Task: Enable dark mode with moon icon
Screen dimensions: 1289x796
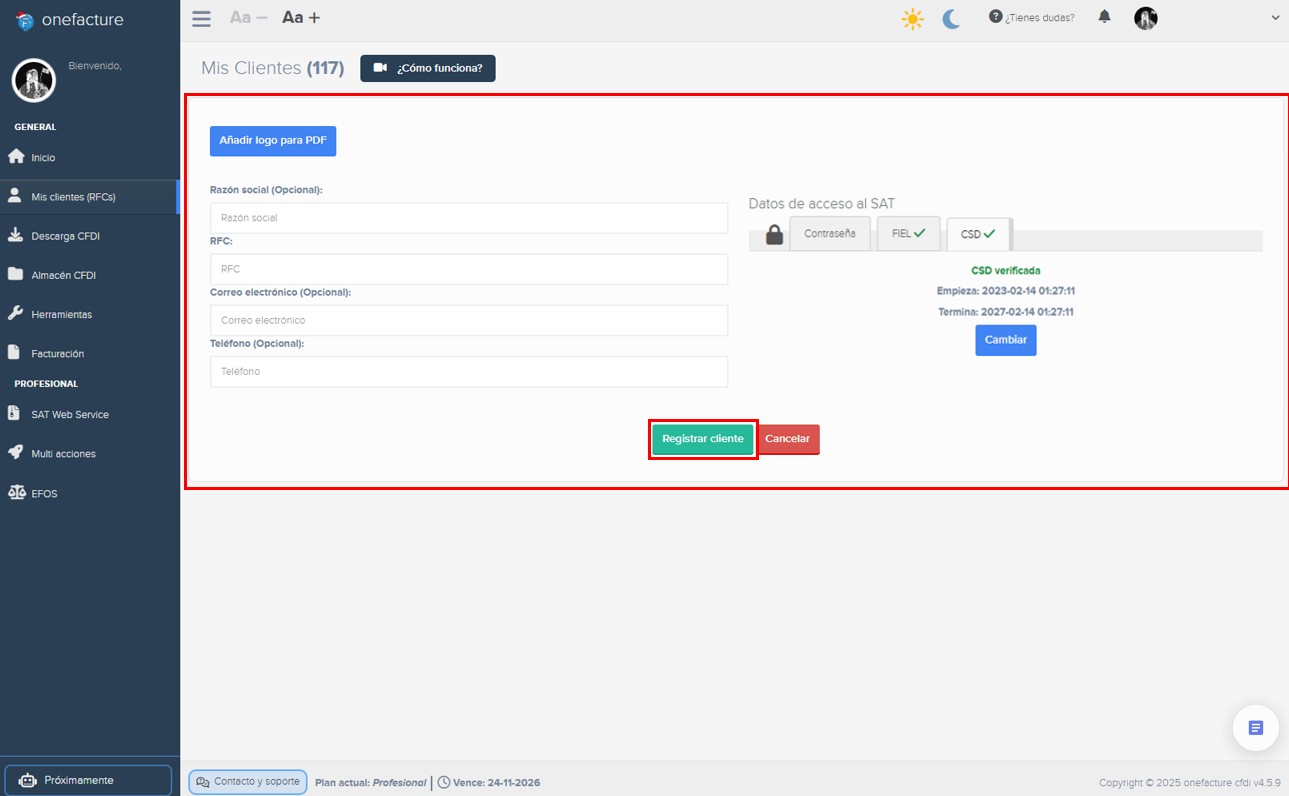Action: [x=950, y=17]
